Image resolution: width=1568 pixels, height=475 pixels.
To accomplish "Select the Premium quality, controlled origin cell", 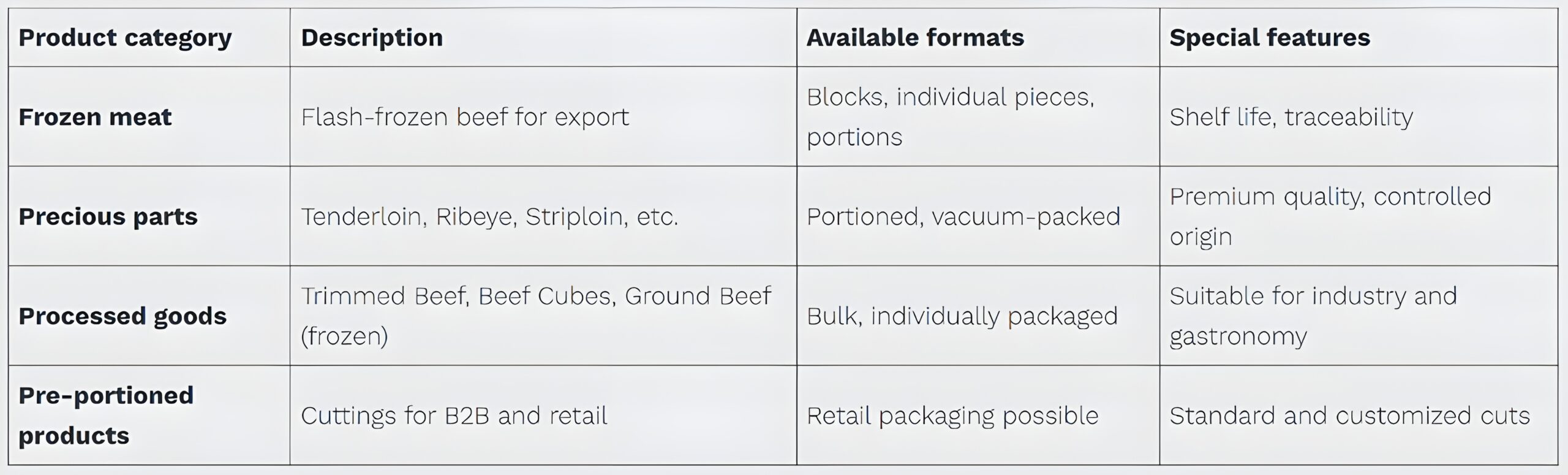I will coord(1330,216).
